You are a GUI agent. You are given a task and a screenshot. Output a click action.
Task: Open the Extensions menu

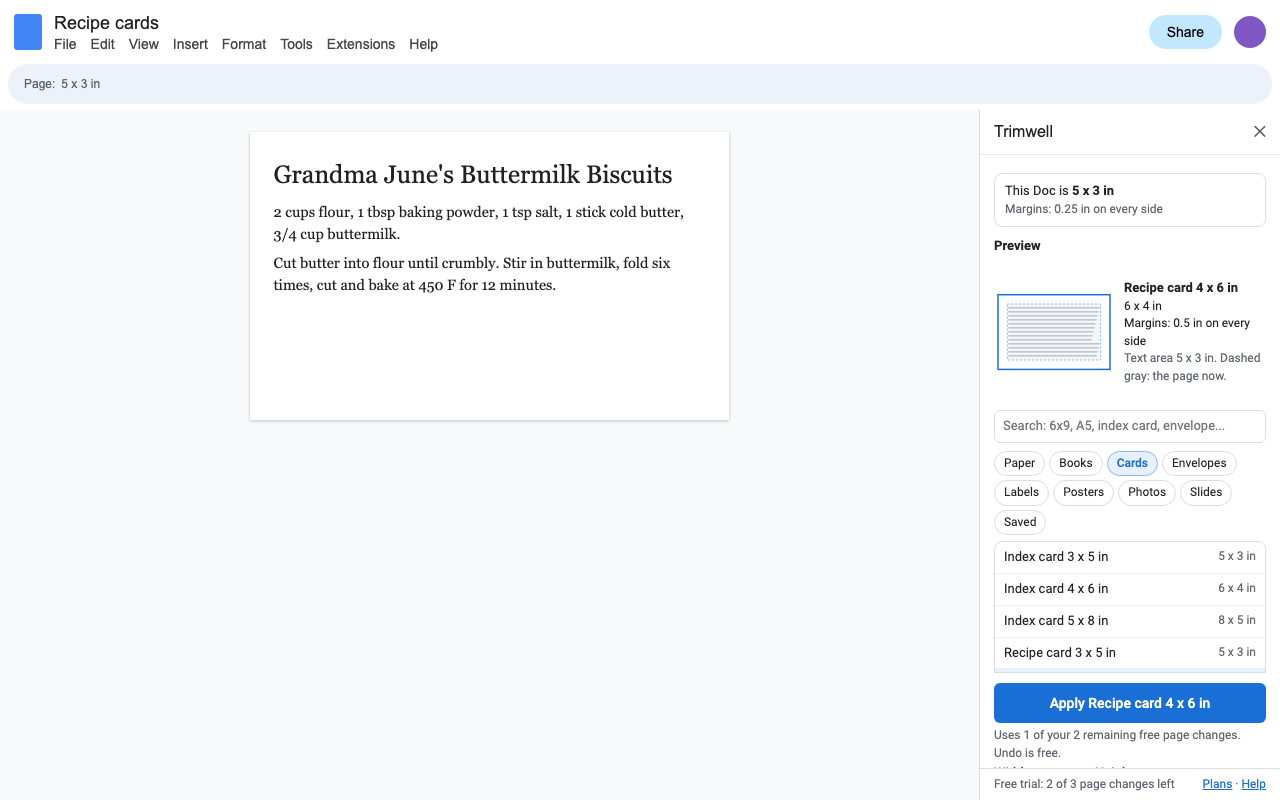click(361, 44)
